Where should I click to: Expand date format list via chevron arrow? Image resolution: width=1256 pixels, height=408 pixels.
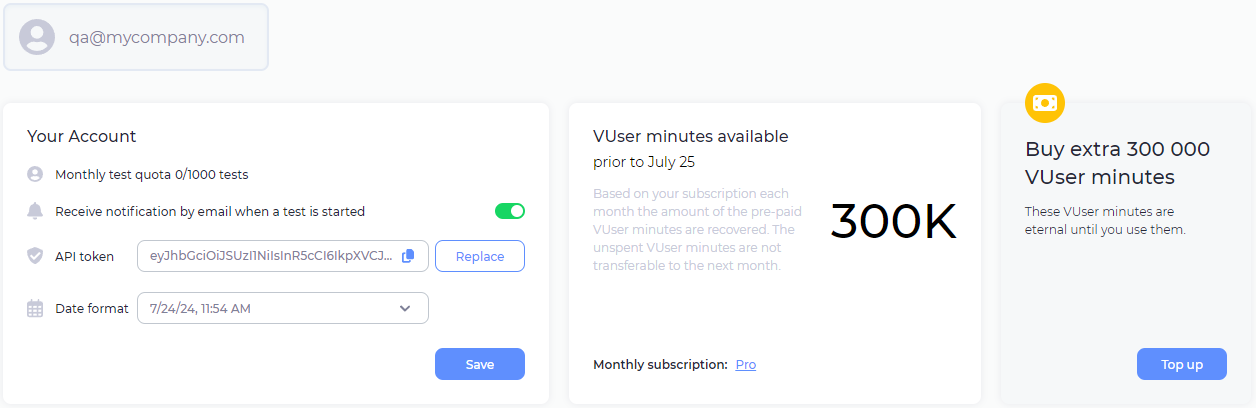point(405,308)
